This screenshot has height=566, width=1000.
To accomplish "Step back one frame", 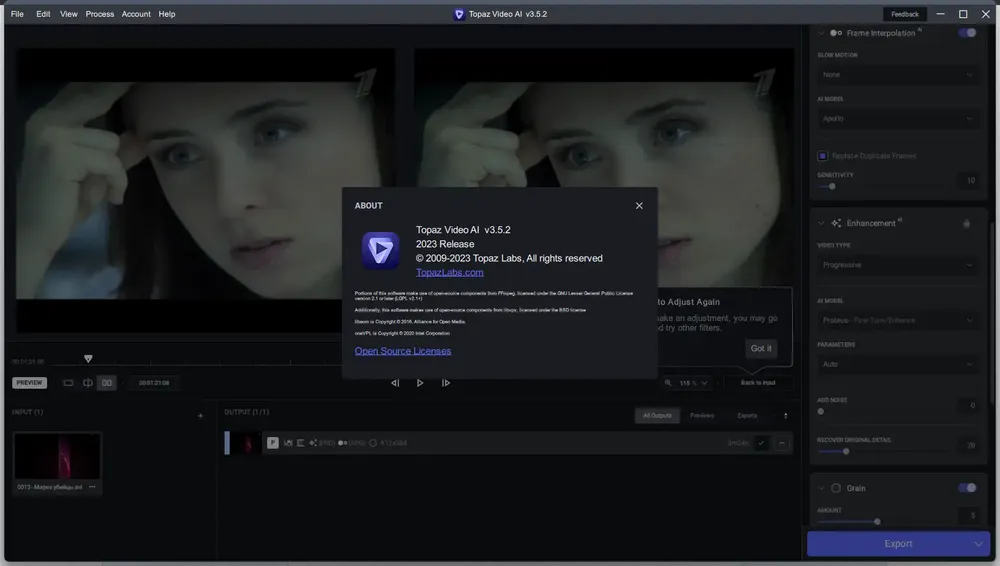I will (395, 383).
